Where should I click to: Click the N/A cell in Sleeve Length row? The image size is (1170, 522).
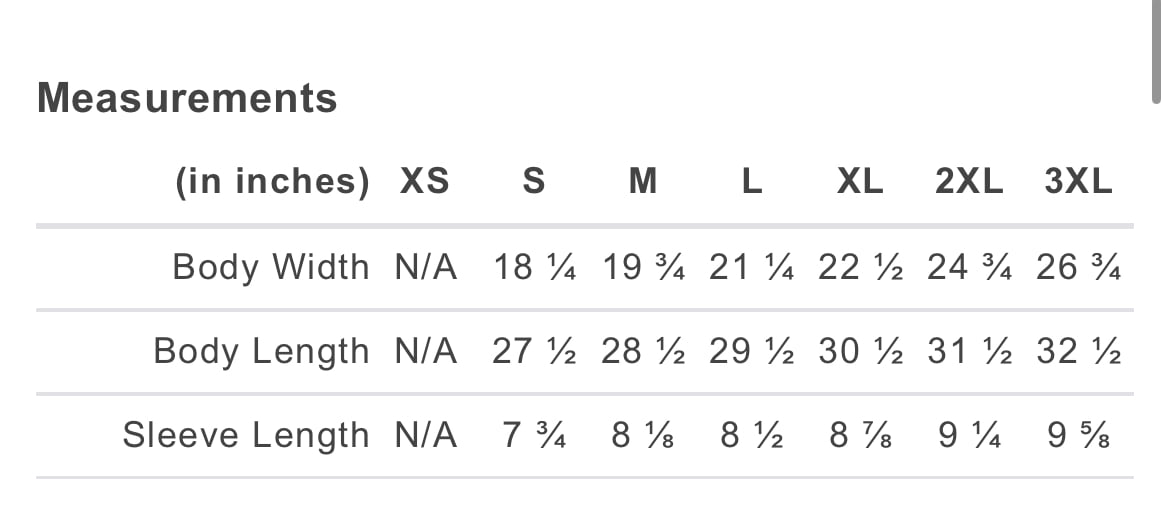(426, 435)
